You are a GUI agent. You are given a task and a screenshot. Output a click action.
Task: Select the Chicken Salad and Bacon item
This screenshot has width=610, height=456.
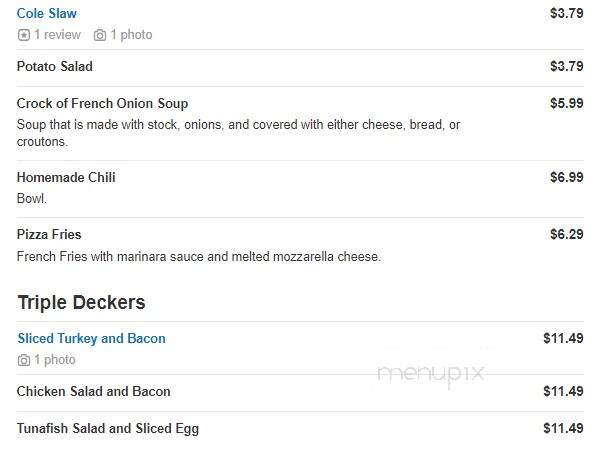click(x=94, y=391)
